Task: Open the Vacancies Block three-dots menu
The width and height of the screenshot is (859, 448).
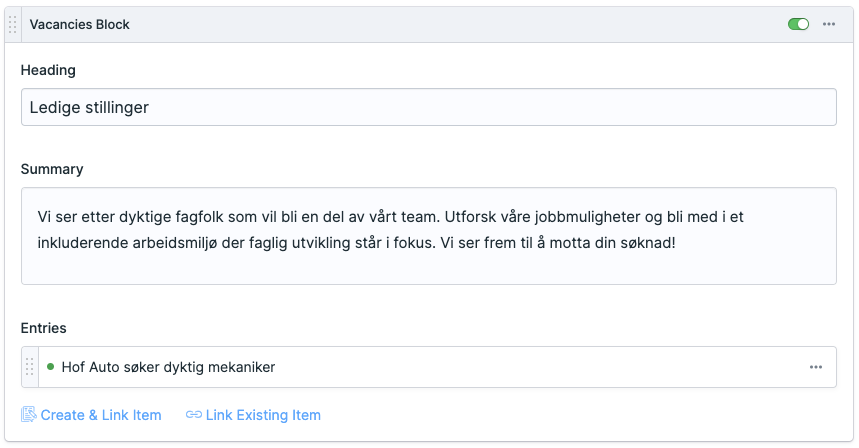Action: pyautogui.click(x=829, y=24)
